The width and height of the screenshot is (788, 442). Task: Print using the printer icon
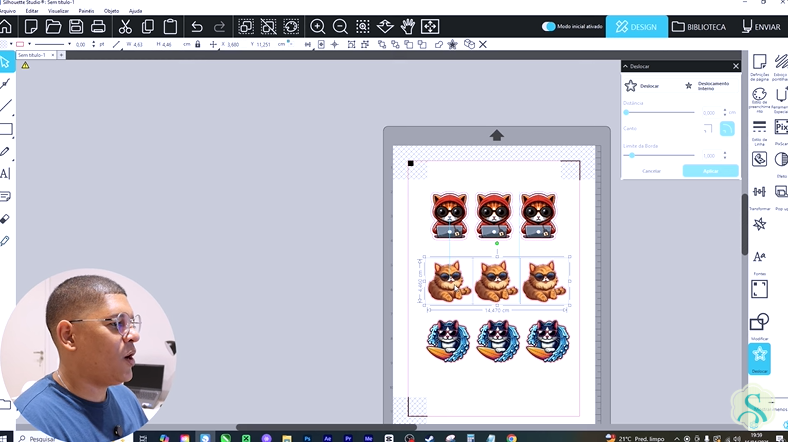tap(98, 26)
